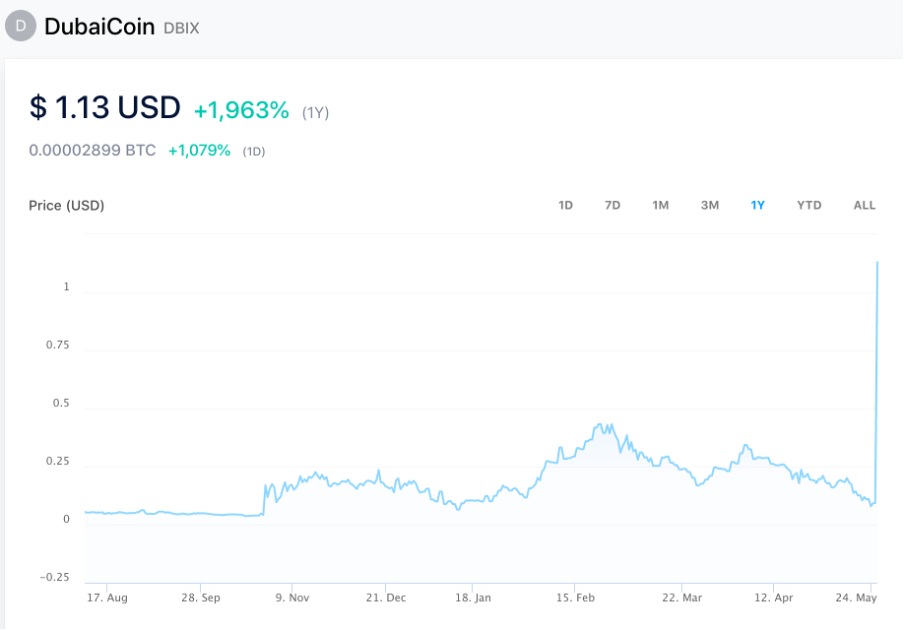Click the 17. Aug axis date

point(107,598)
